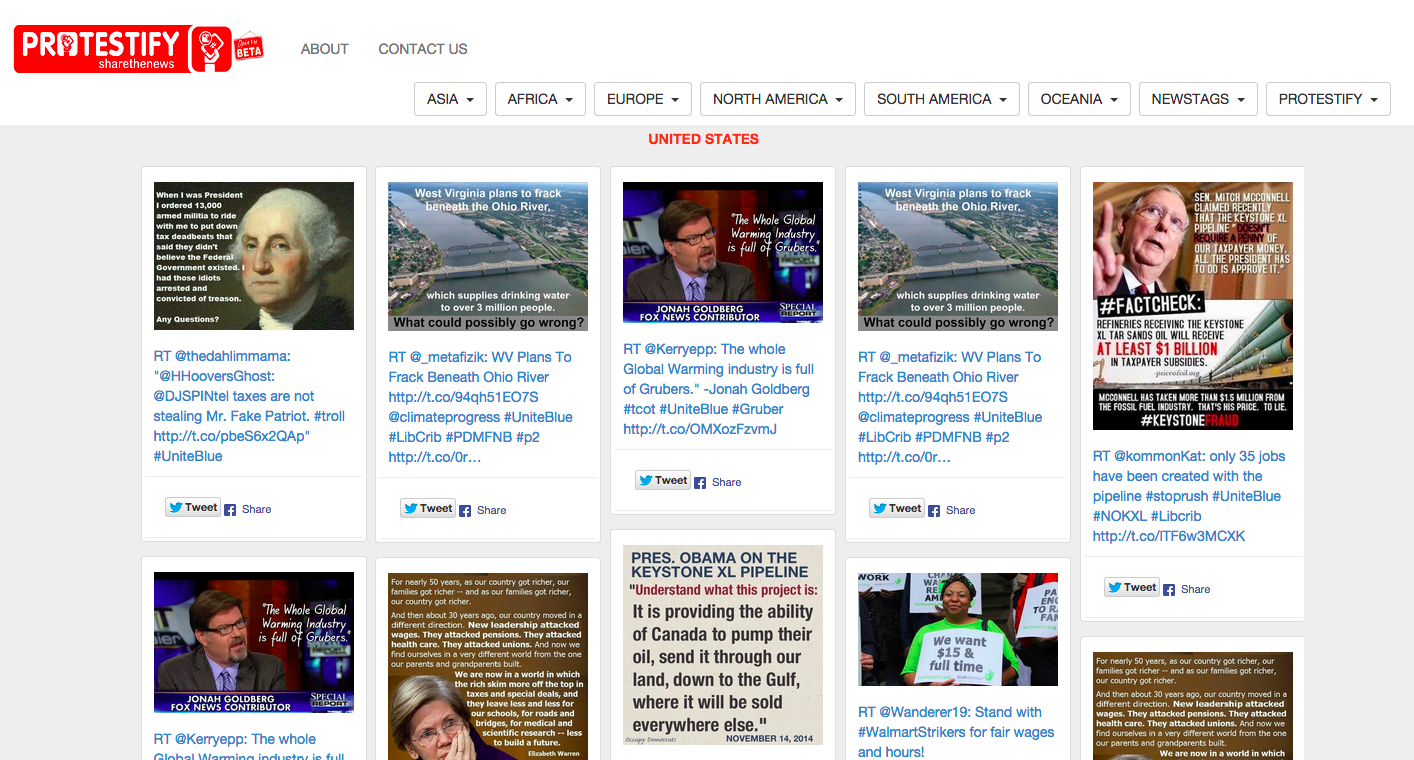The image size is (1414, 760).
Task: Tweet the McConnell Keystone post
Action: (1132, 588)
